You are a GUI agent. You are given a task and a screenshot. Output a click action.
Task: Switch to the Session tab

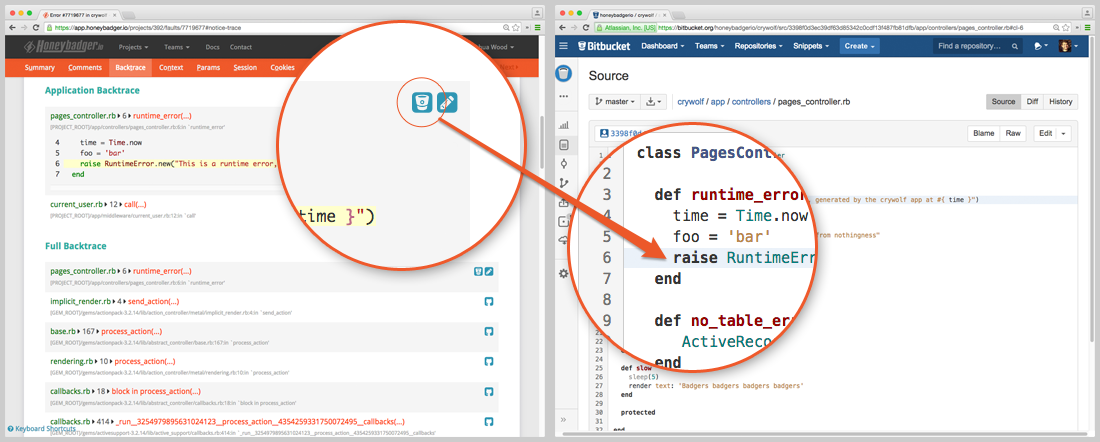[x=246, y=67]
